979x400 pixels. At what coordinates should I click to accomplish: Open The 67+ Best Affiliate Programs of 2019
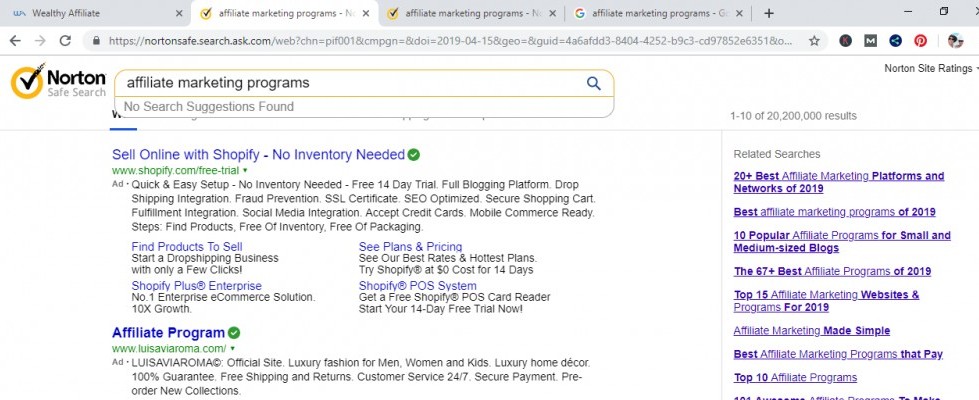832,271
